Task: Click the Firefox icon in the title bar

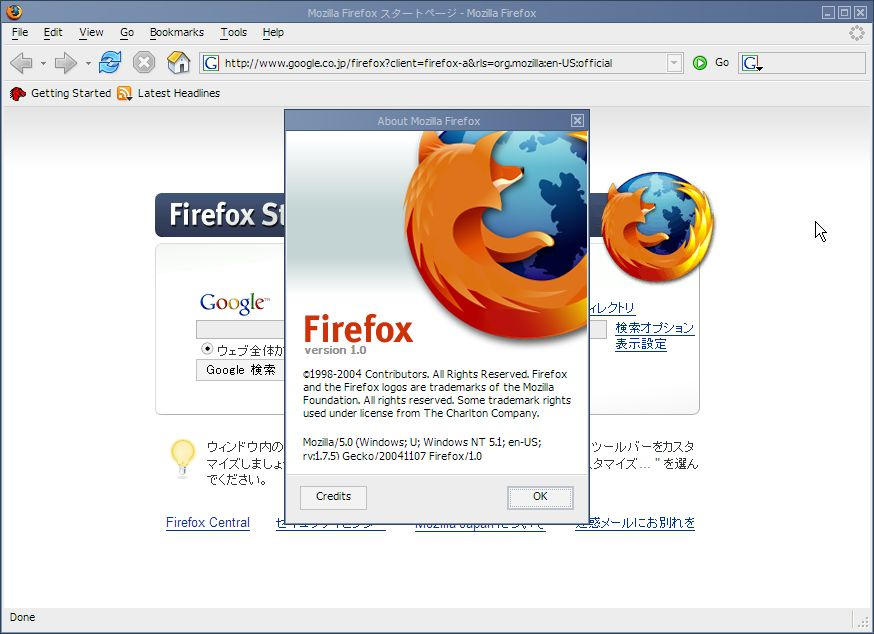Action: pos(13,12)
